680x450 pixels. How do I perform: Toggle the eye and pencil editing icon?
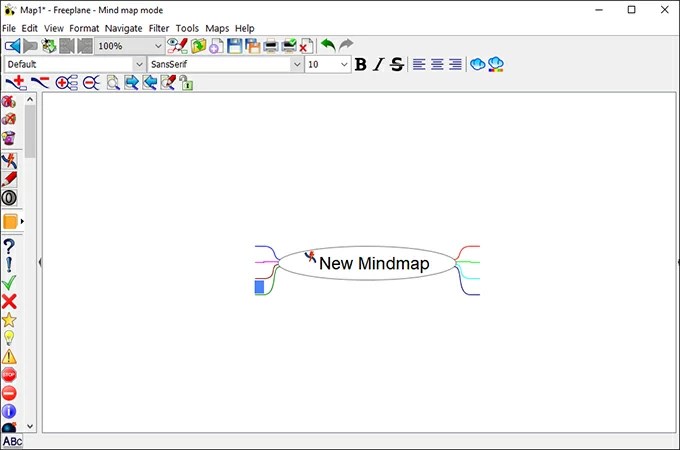pyautogui.click(x=178, y=46)
